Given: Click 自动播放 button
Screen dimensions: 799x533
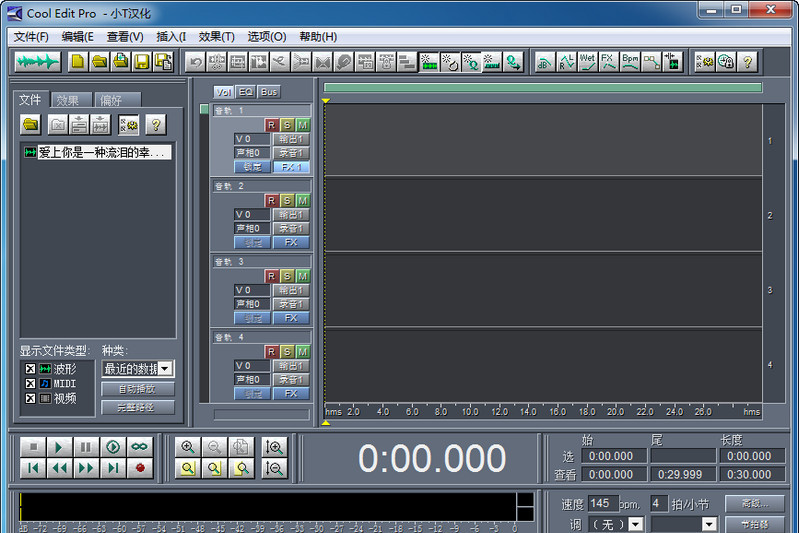Looking at the screenshot, I should pos(138,389).
